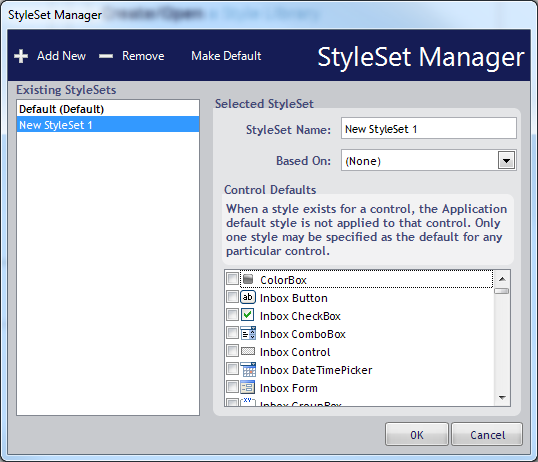Viewport: 538px width, 462px height.
Task: Tick the Inbox Form checkbox
Action: (x=232, y=387)
